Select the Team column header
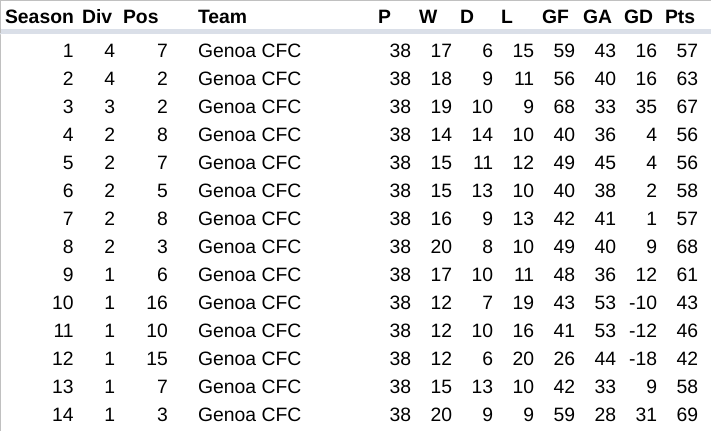Image resolution: width=711 pixels, height=431 pixels. click(x=222, y=17)
